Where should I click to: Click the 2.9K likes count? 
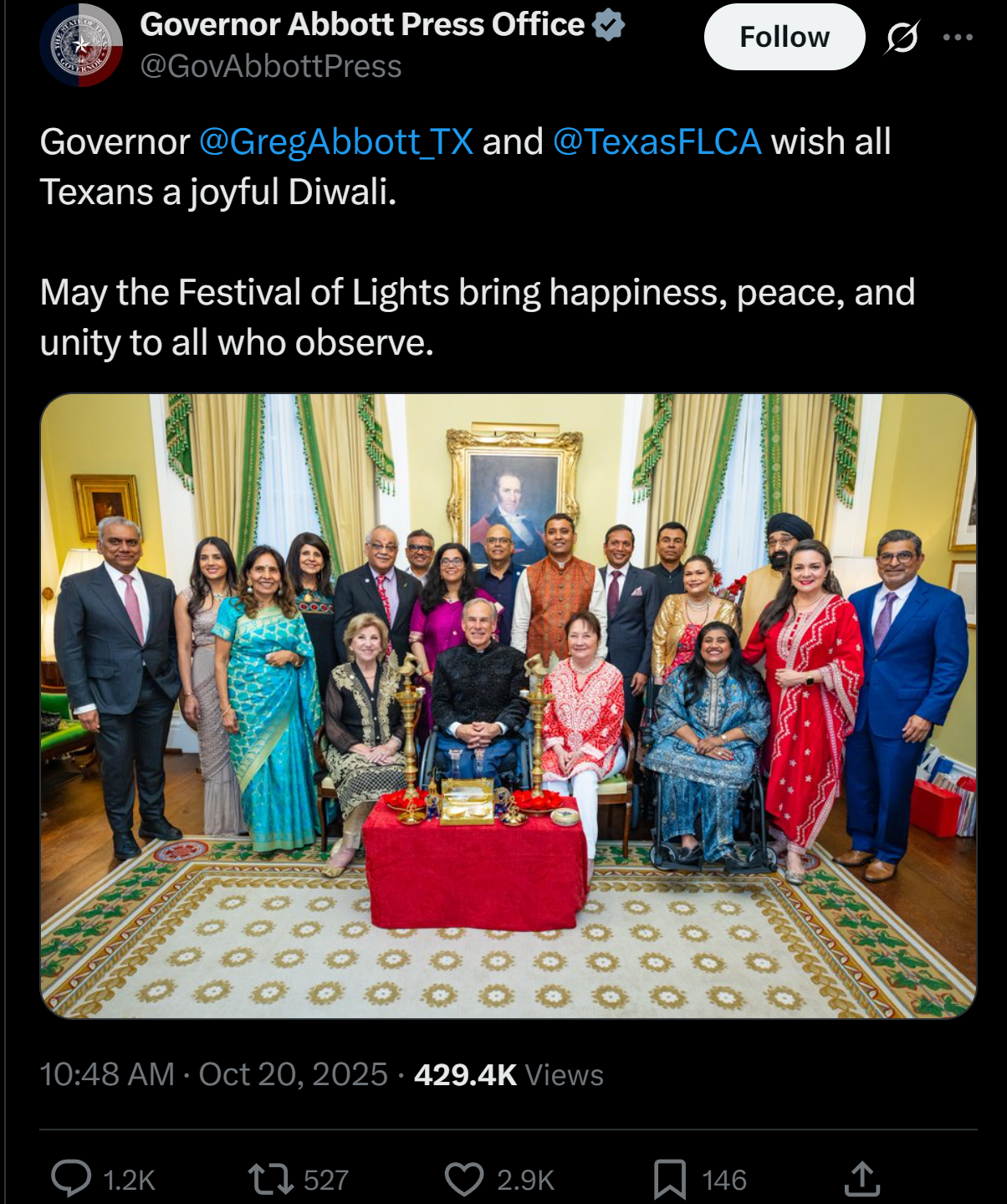(x=525, y=1180)
